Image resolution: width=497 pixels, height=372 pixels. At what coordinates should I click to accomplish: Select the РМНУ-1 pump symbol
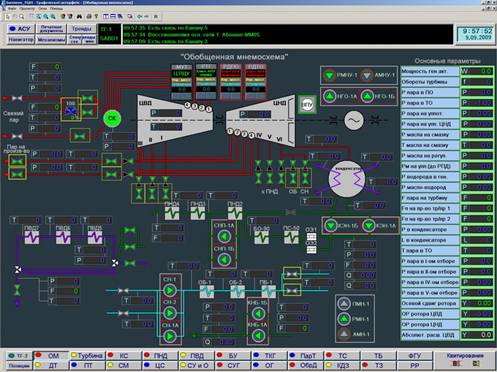pos(330,75)
